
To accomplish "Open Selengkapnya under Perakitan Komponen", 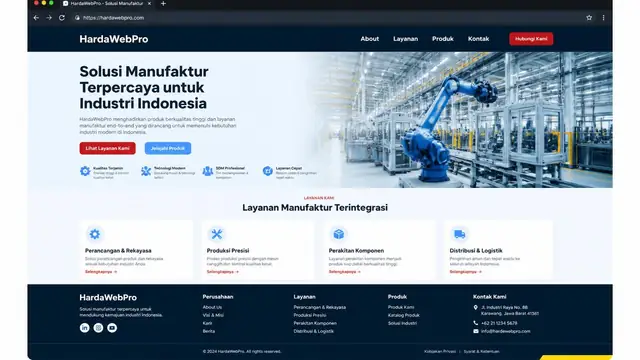I will coord(345,272).
